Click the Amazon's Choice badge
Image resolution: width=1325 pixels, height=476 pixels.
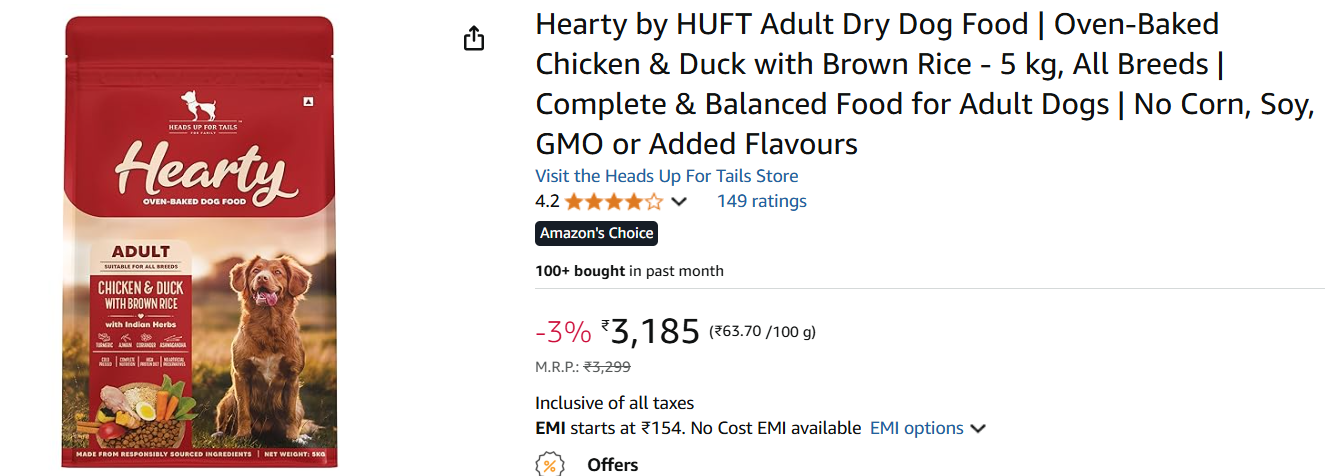[x=596, y=233]
